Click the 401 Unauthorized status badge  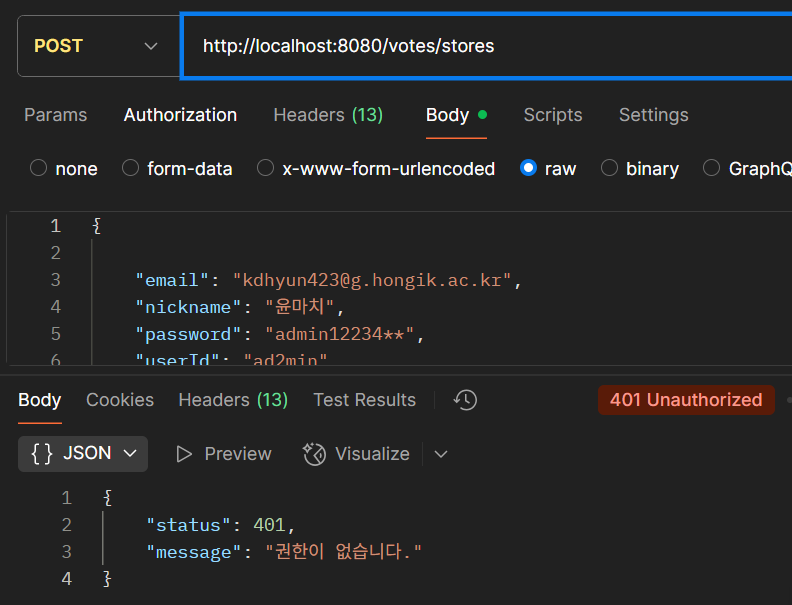686,400
